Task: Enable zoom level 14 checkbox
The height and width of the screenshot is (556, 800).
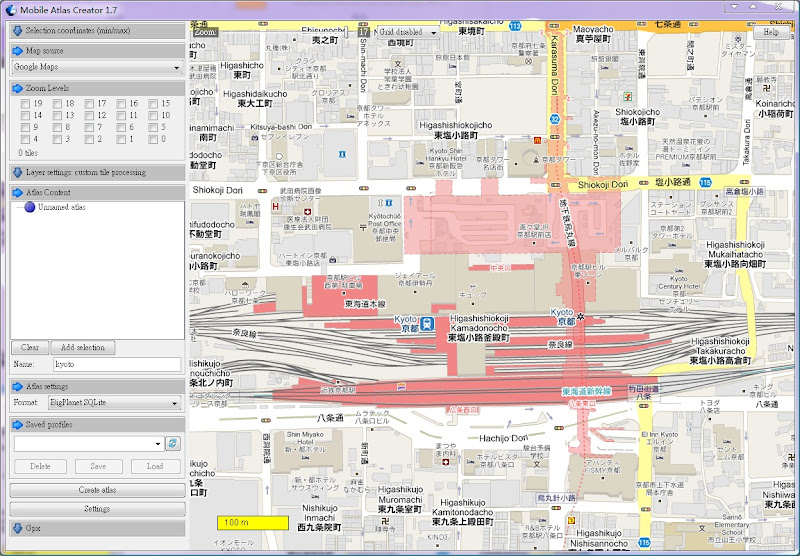Action: (26, 115)
